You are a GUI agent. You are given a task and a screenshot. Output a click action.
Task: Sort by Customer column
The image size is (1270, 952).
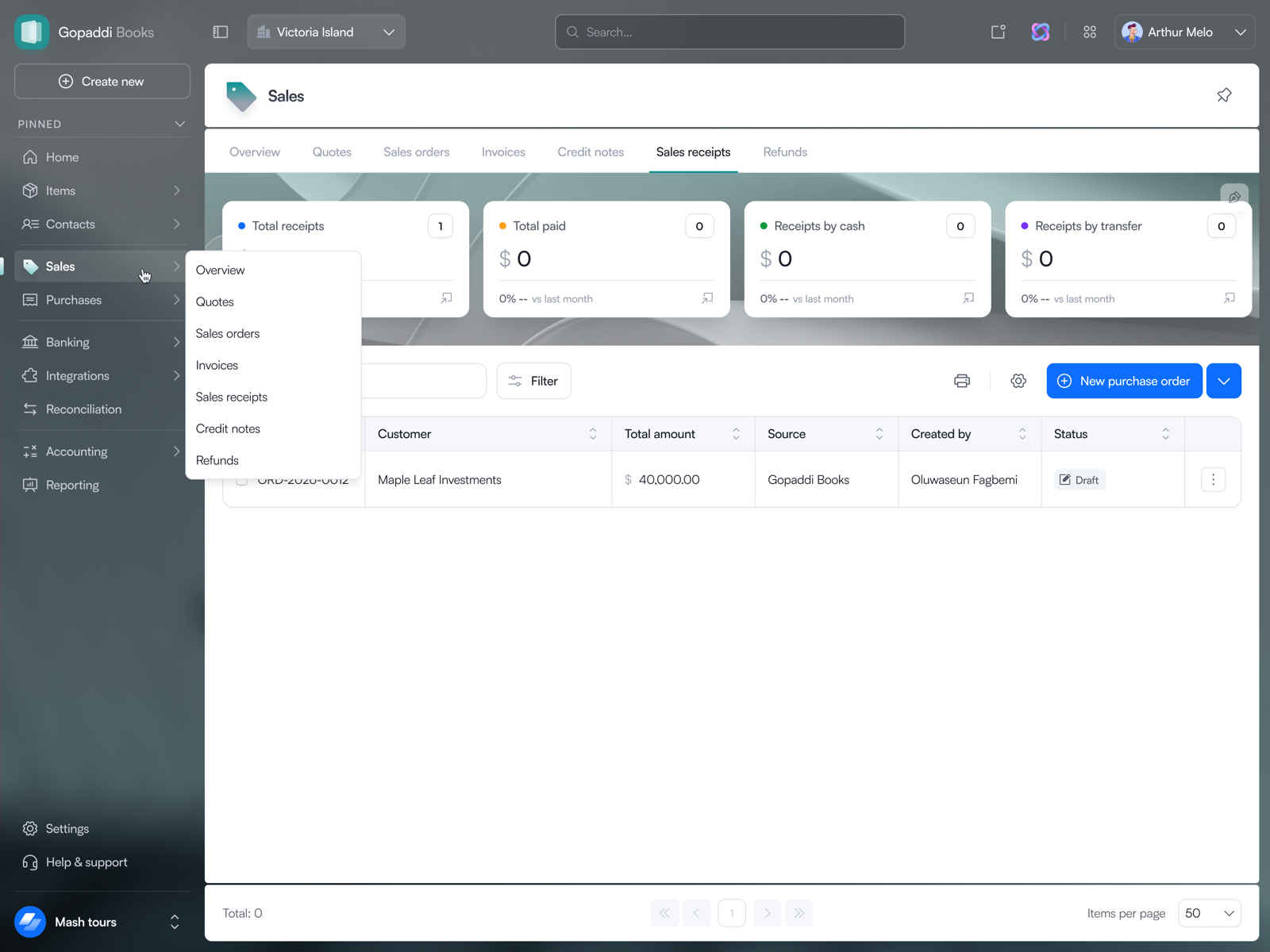point(593,434)
